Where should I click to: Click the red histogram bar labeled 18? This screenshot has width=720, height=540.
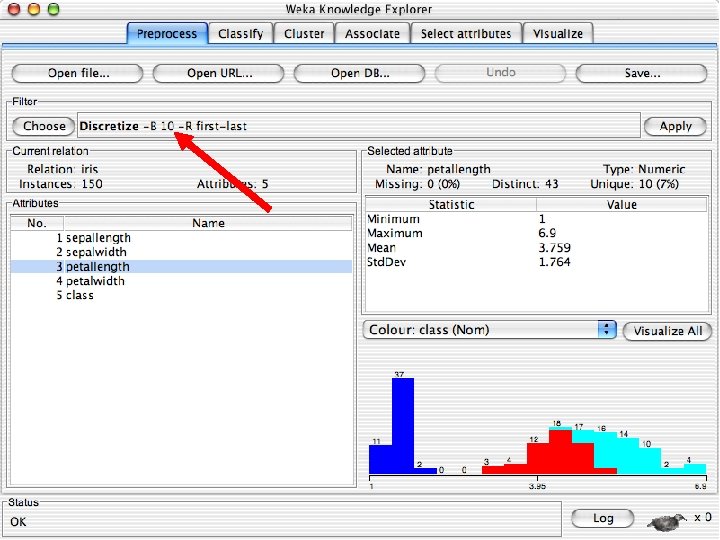coord(560,451)
